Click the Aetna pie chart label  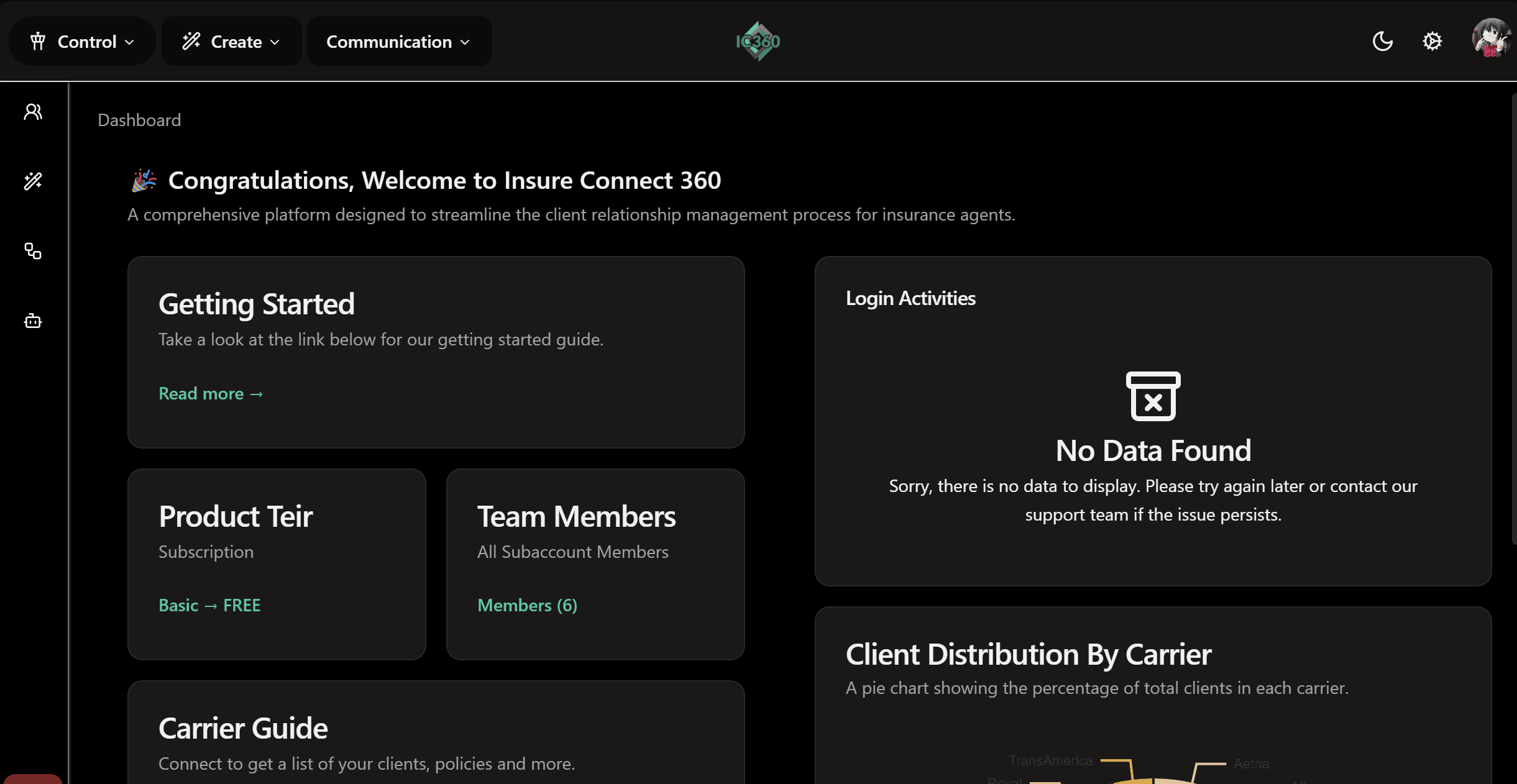(x=1251, y=763)
